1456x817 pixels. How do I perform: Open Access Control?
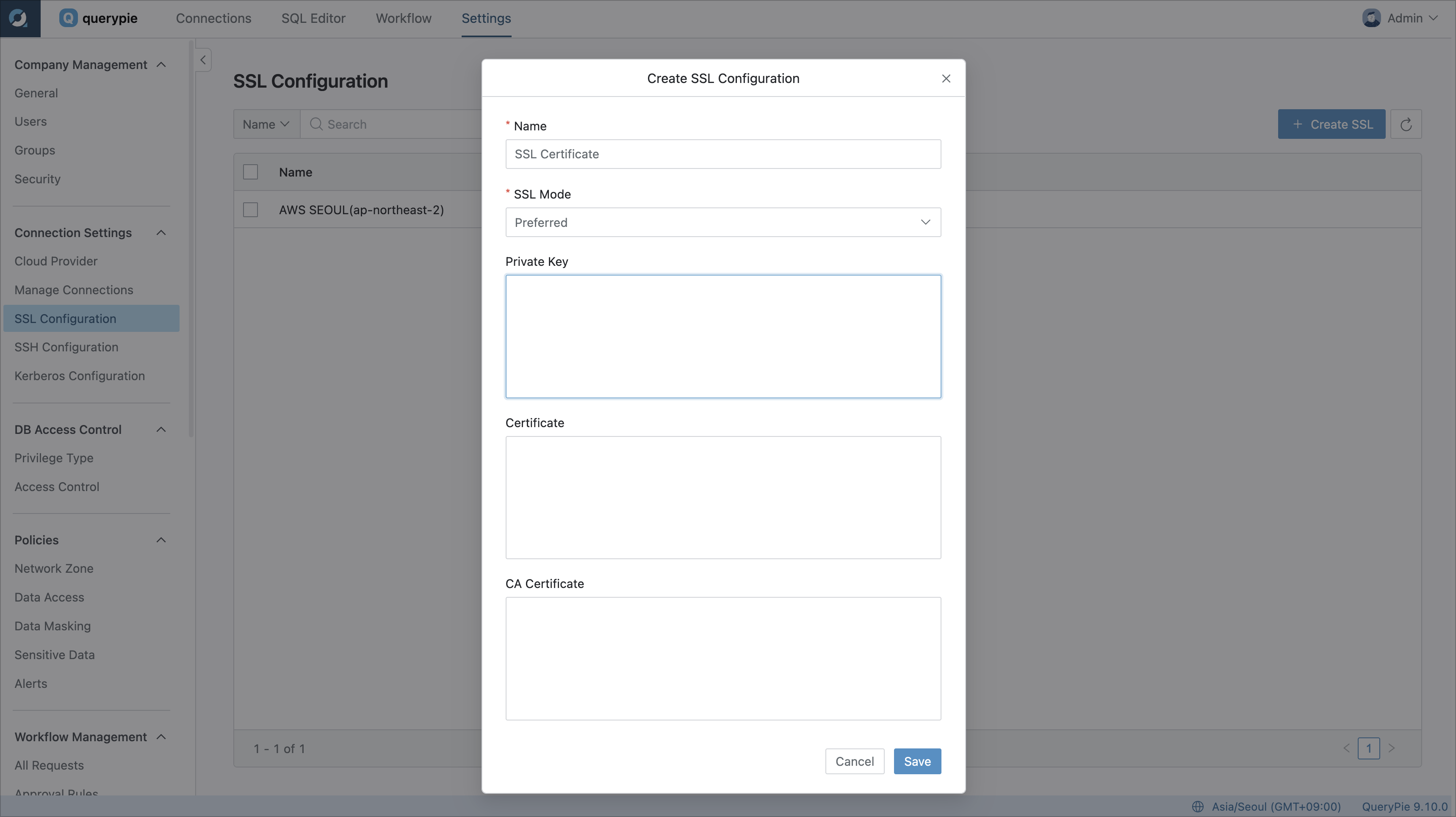point(56,486)
